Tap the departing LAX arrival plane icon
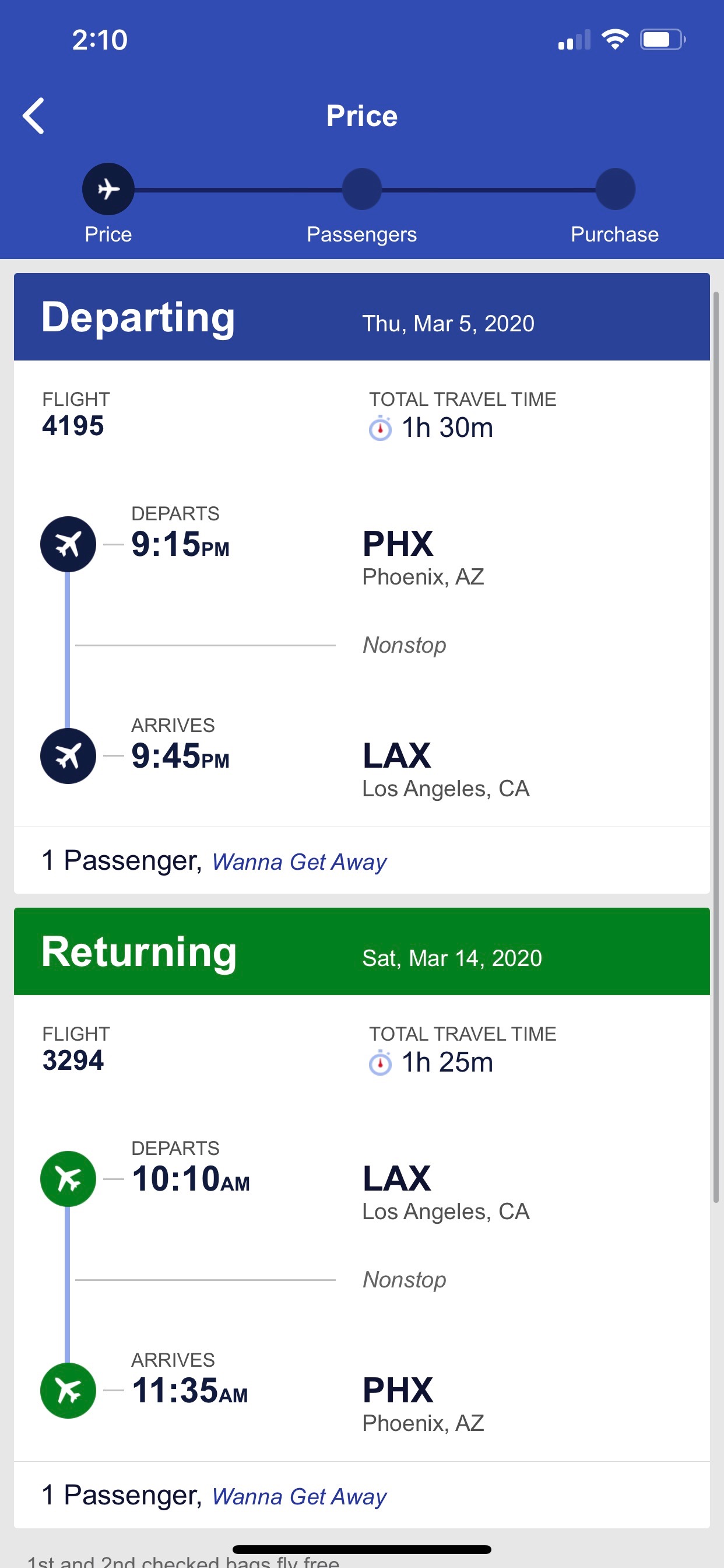This screenshot has height=1568, width=724. coord(68,756)
